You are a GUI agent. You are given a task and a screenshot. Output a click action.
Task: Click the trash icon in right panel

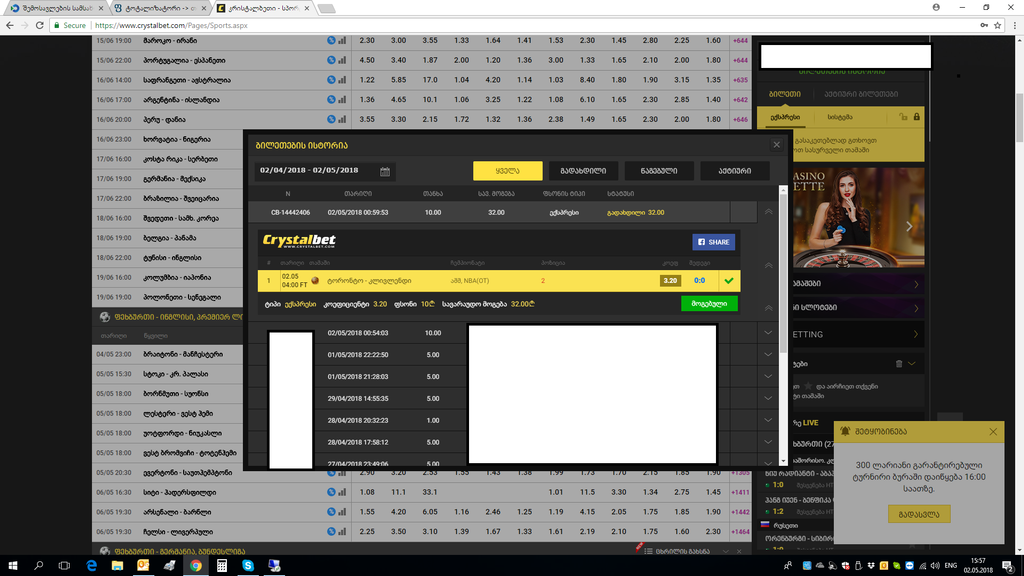[x=899, y=364]
